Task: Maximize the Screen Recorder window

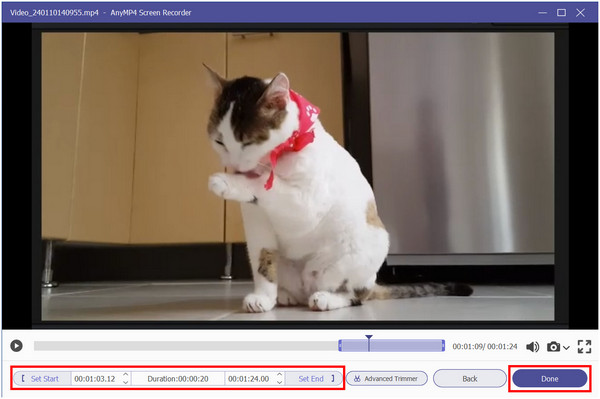Action: [561, 13]
